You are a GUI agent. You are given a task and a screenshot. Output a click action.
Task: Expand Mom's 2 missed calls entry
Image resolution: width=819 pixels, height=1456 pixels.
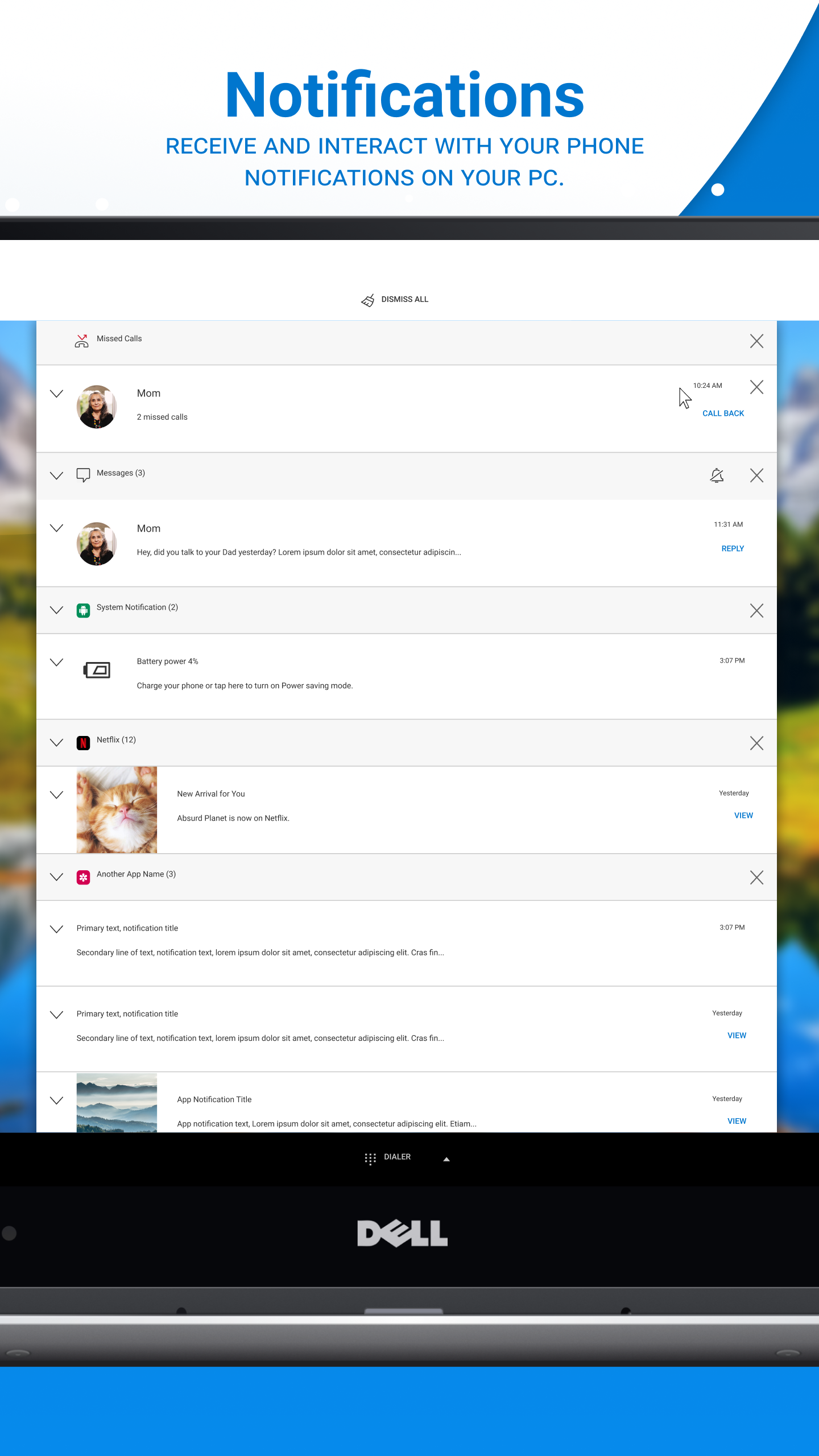click(x=56, y=394)
